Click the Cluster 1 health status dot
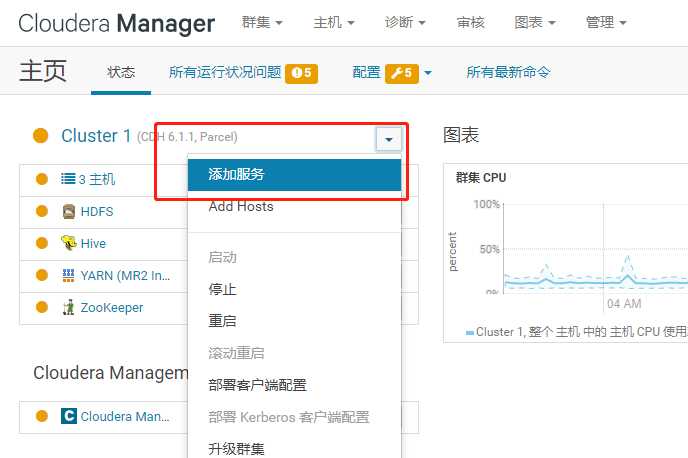688x458 pixels. (41, 136)
